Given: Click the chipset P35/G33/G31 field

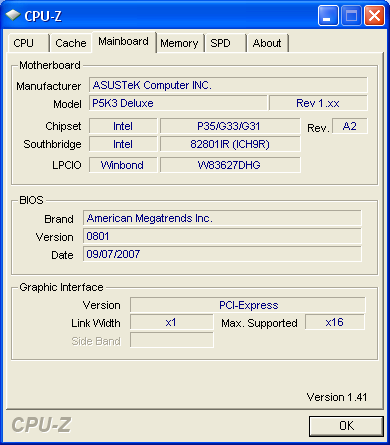Looking at the screenshot, I should coord(230,126).
